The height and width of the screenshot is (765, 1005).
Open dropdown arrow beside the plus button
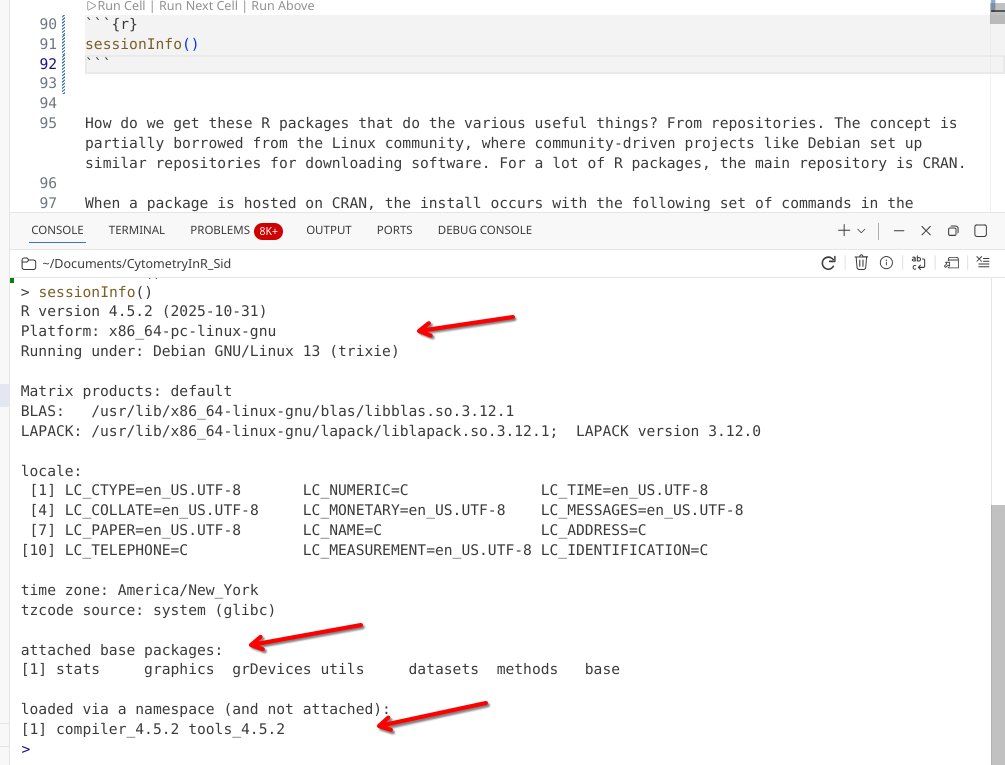[x=862, y=231]
